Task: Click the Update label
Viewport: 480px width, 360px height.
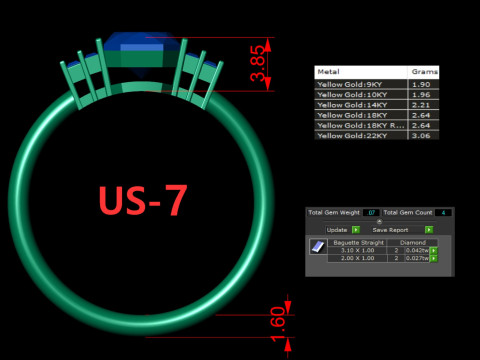Action: 337,230
